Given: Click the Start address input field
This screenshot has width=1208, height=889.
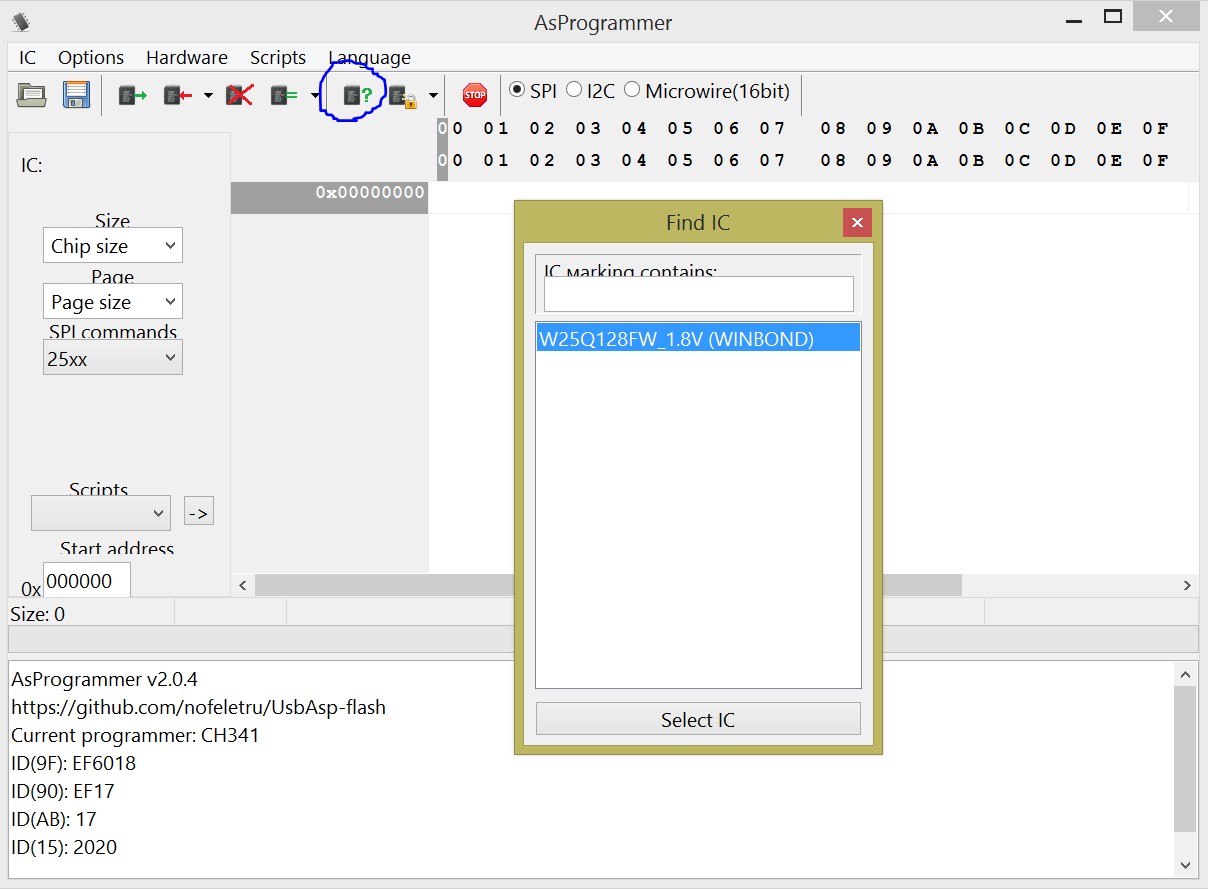Looking at the screenshot, I should pyautogui.click(x=86, y=581).
